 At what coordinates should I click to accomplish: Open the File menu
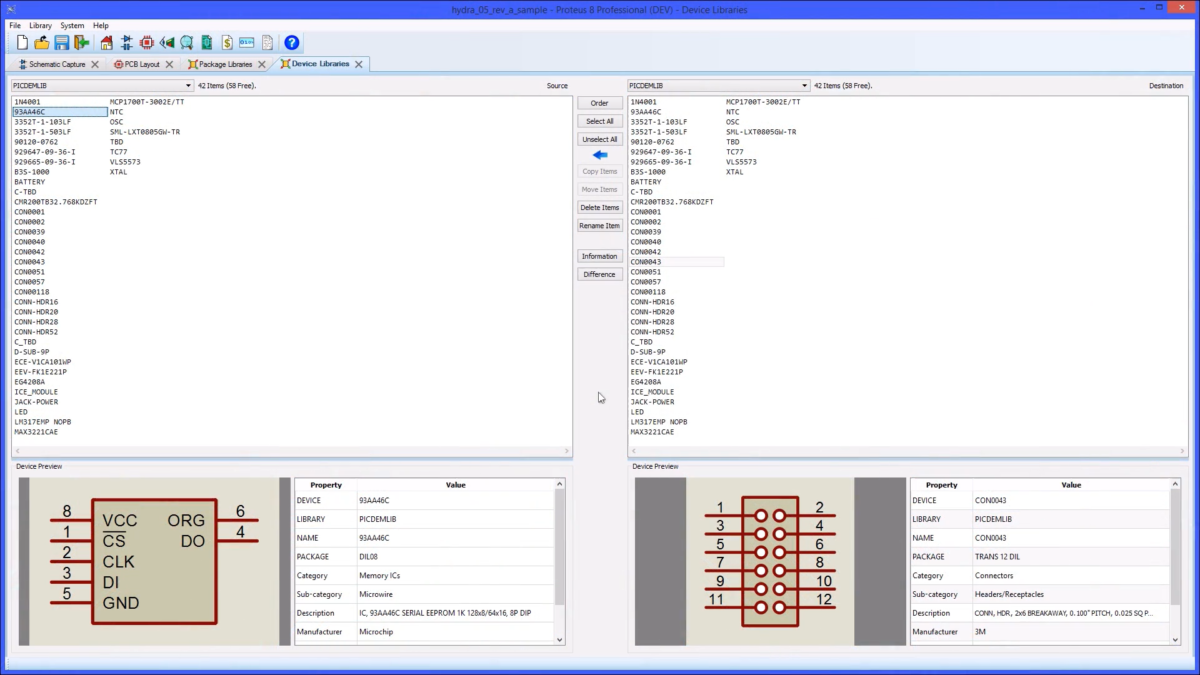point(15,25)
